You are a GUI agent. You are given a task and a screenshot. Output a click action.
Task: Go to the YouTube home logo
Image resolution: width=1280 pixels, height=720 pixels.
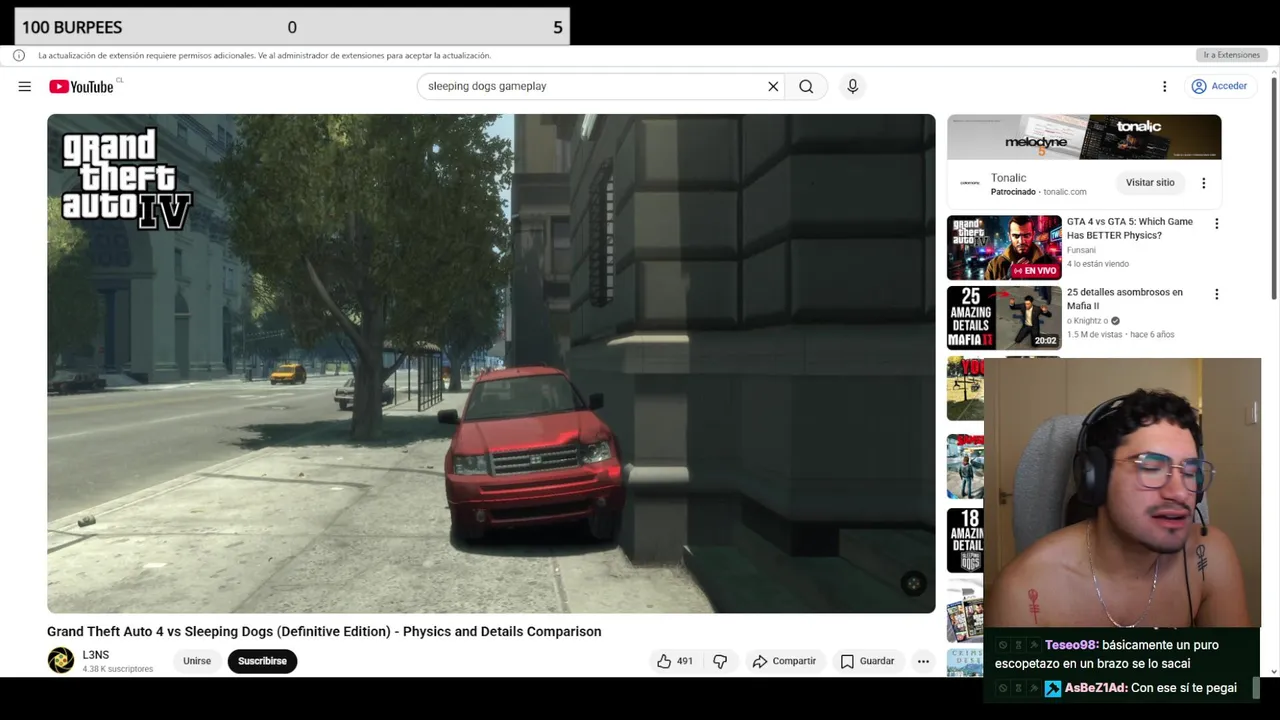point(81,87)
